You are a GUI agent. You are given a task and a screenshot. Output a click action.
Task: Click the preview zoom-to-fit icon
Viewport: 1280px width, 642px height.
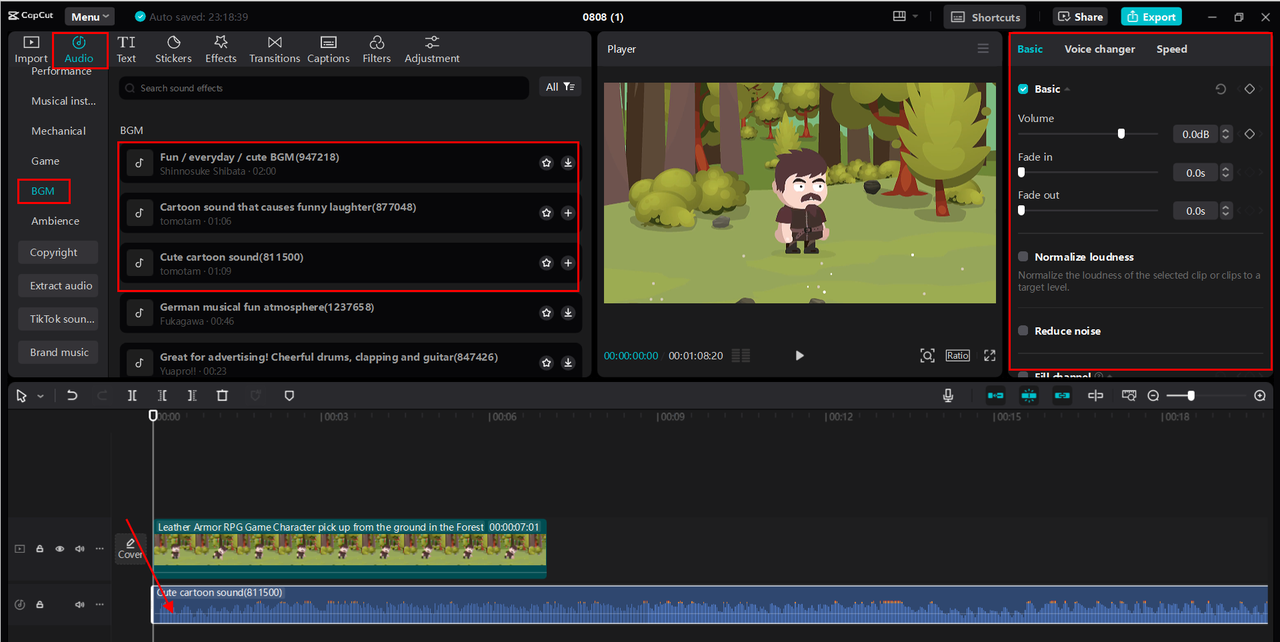(927, 355)
